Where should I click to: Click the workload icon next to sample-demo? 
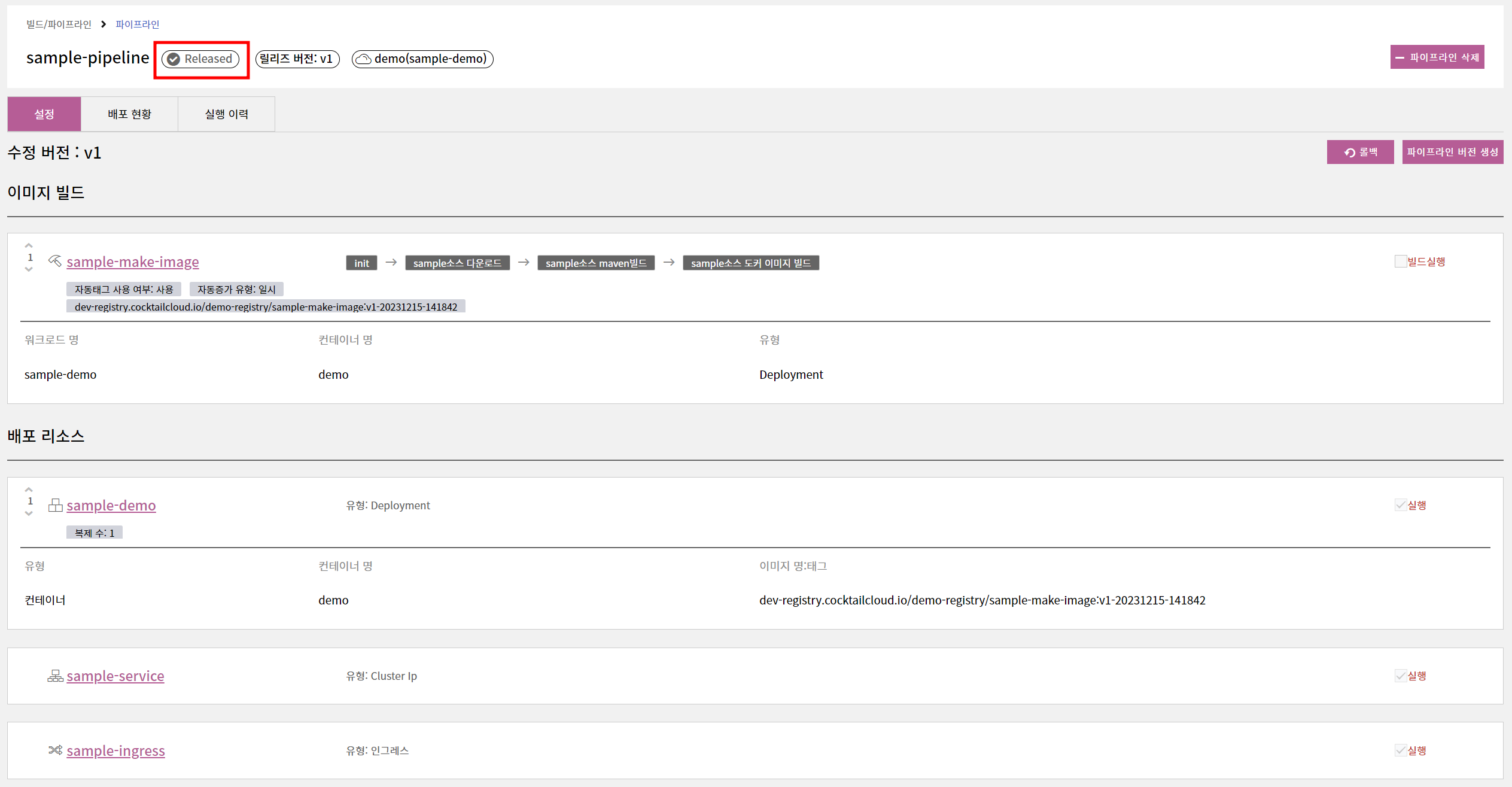tap(55, 505)
